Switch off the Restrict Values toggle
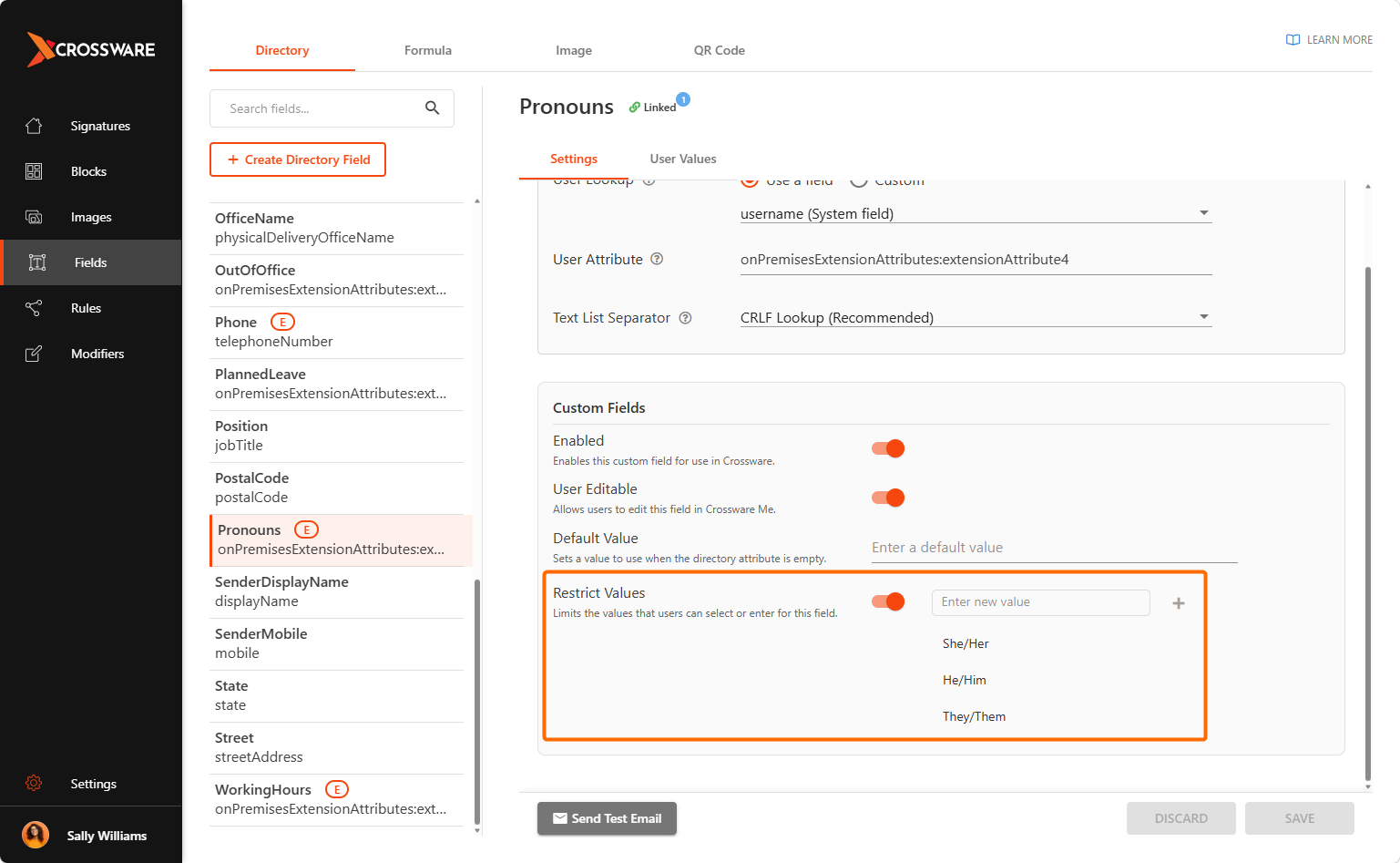This screenshot has height=863, width=1400. pyautogui.click(x=888, y=601)
